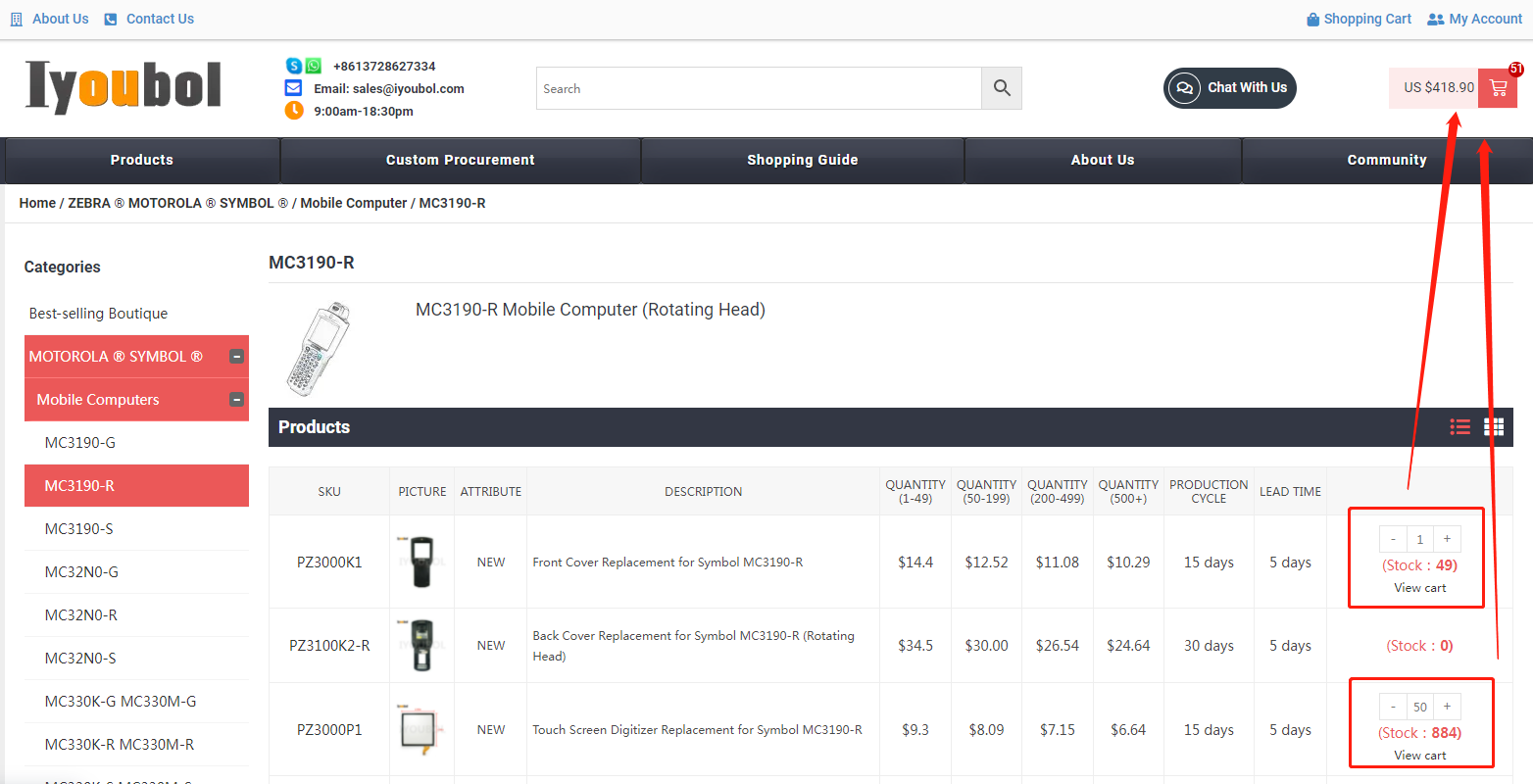Decrease quantity for PZ3000K1
Image resolution: width=1533 pixels, height=784 pixels.
tap(1393, 539)
